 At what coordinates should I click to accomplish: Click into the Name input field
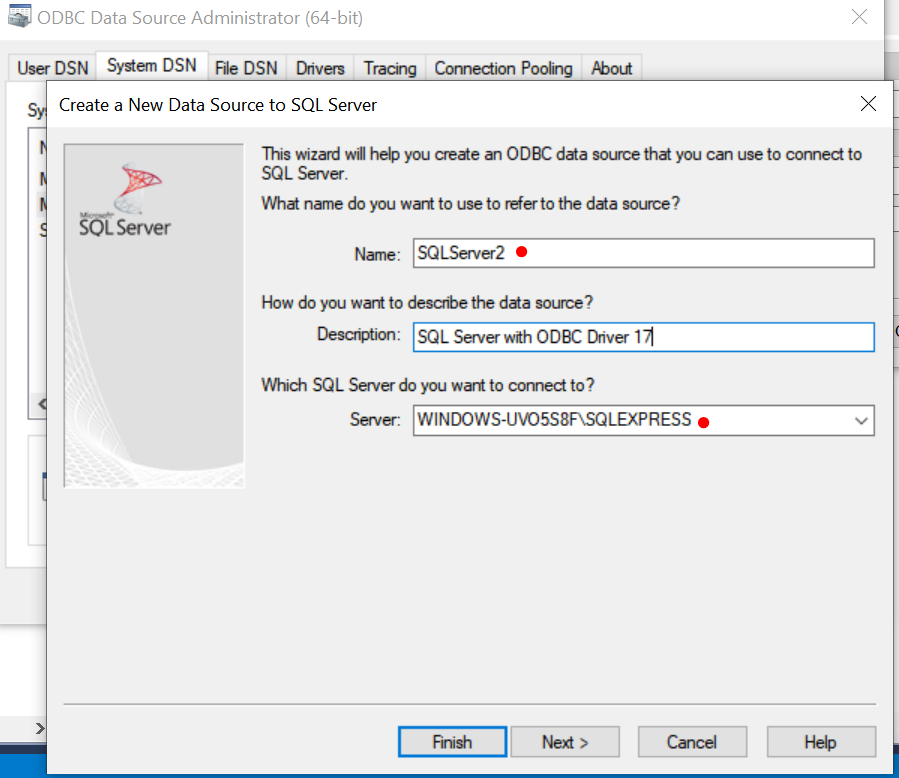643,253
